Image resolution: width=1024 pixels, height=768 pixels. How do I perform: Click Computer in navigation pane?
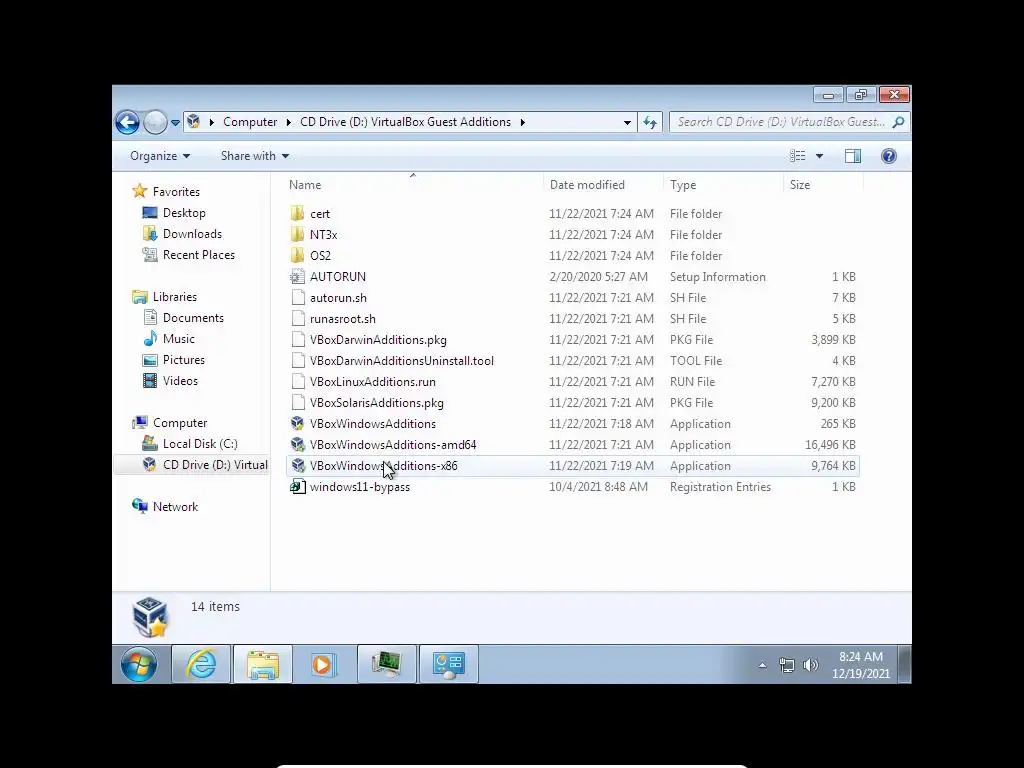[x=180, y=423]
